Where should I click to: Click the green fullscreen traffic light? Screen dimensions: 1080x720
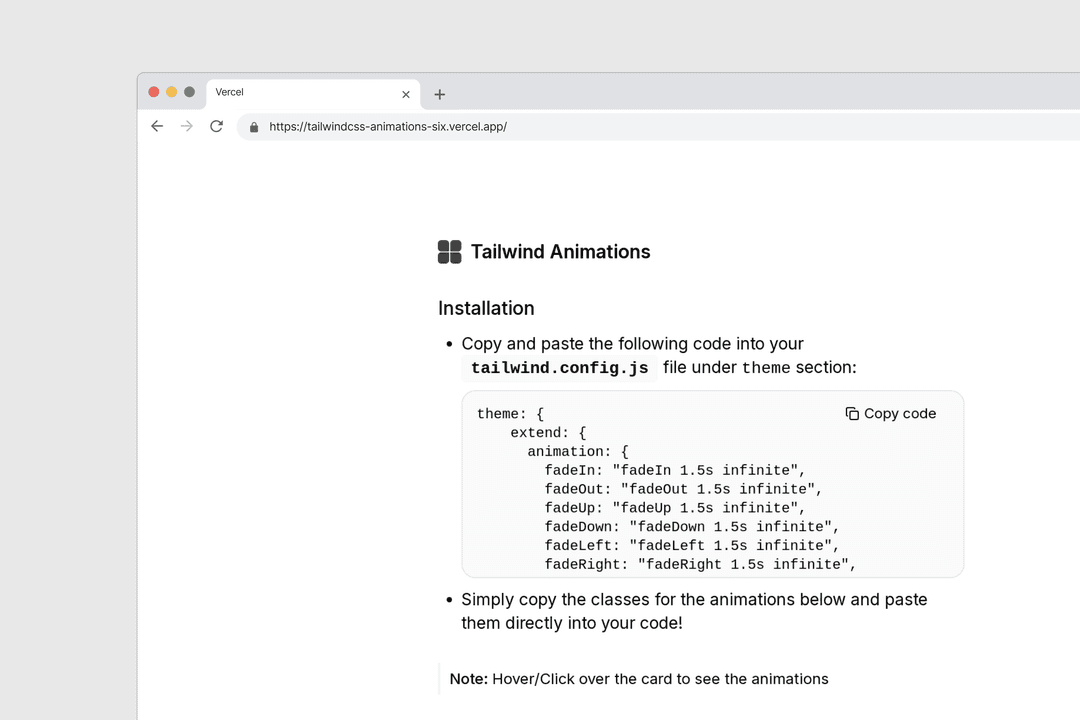click(188, 91)
